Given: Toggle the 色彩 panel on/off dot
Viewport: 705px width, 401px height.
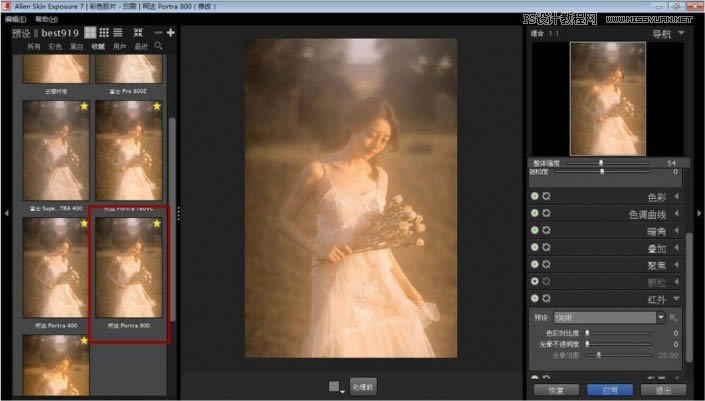Looking at the screenshot, I should 534,196.
